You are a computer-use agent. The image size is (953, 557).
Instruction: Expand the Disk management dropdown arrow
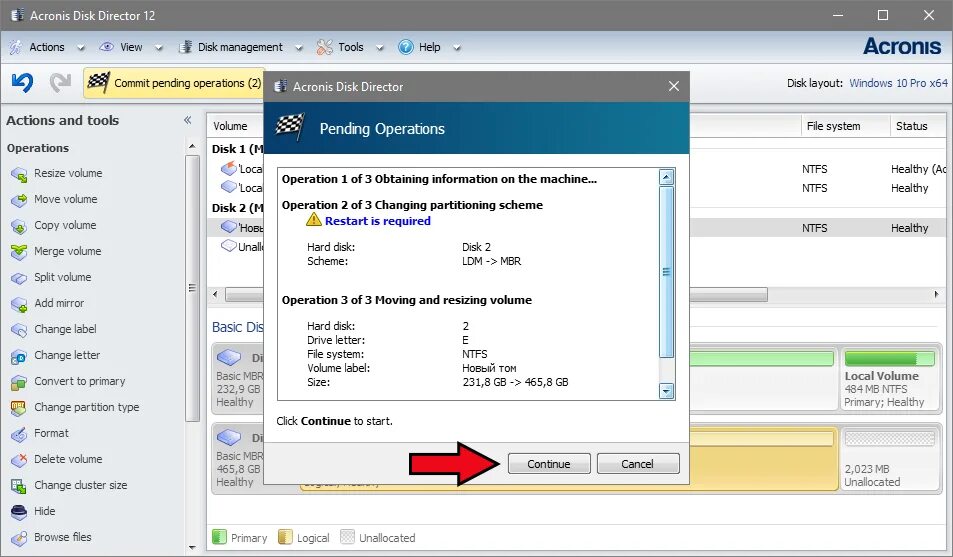tap(298, 47)
